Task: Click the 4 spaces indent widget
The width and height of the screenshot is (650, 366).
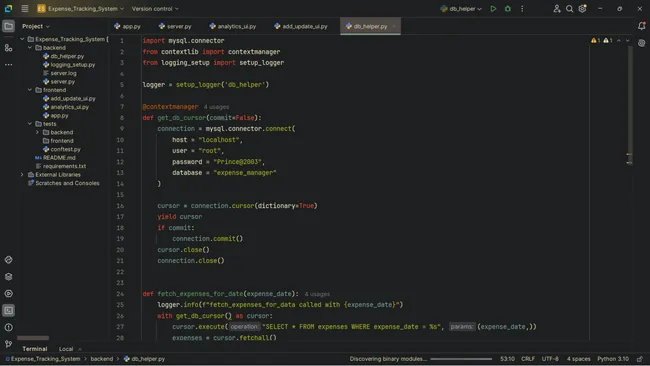Action: pos(578,359)
